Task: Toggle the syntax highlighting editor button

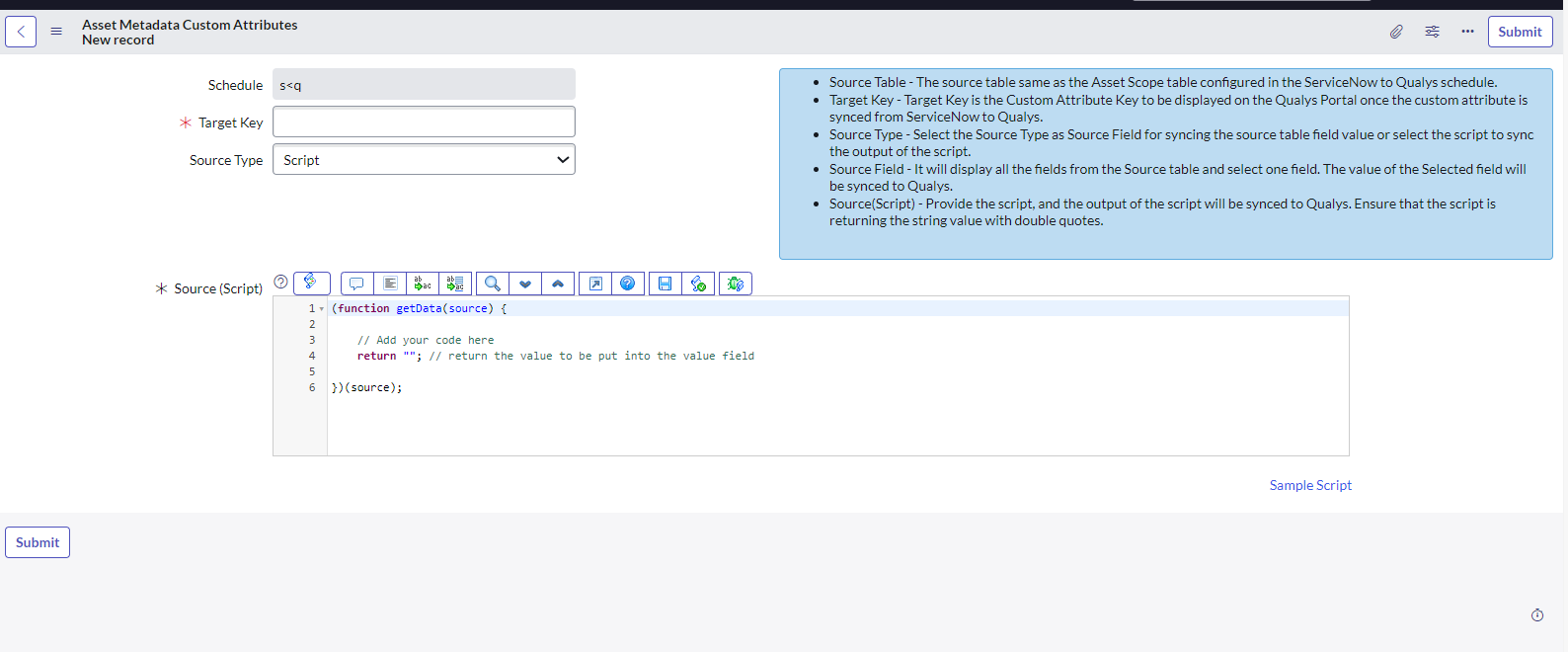Action: (x=312, y=283)
